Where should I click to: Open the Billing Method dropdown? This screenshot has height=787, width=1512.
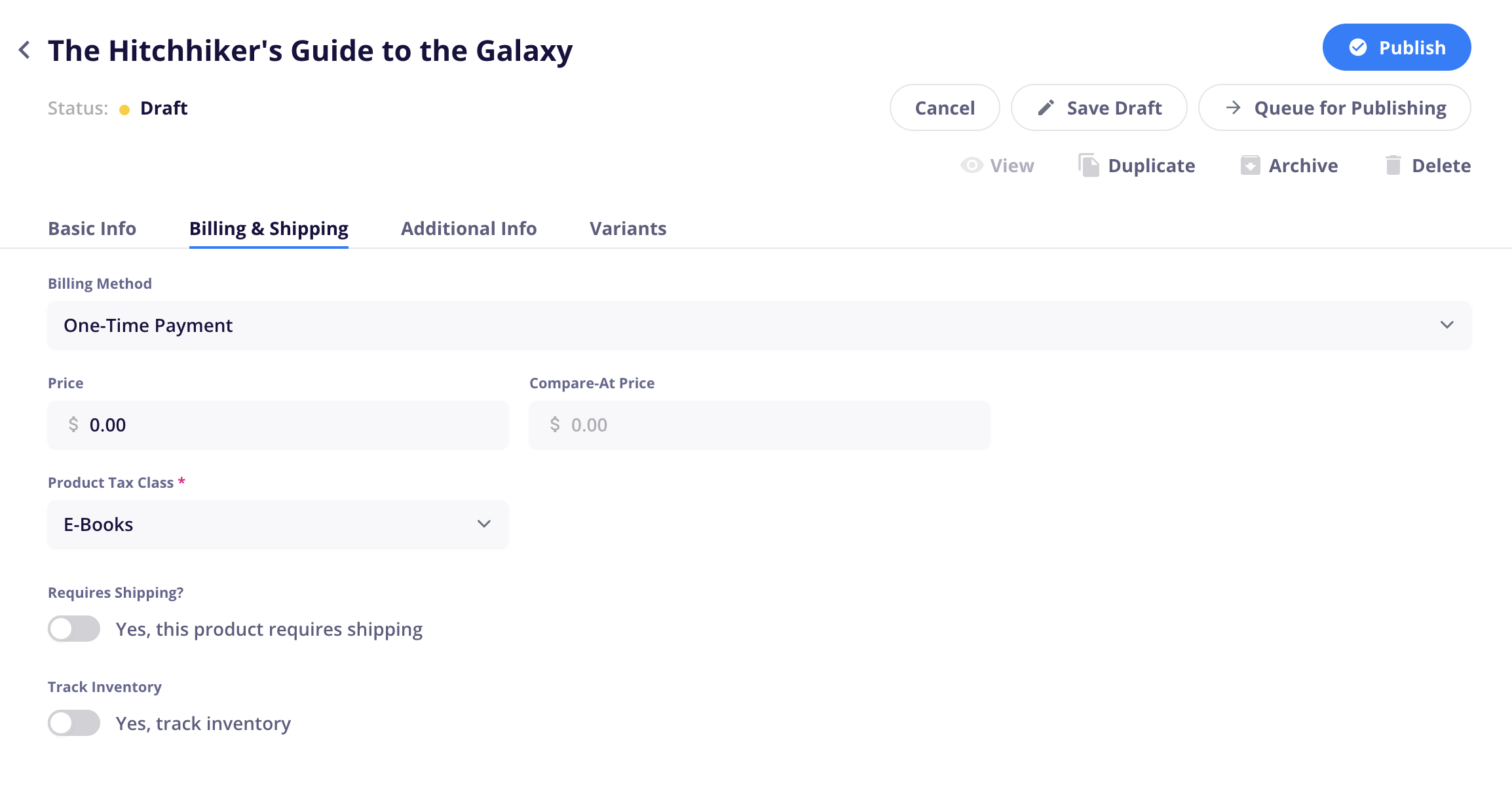[x=759, y=325]
